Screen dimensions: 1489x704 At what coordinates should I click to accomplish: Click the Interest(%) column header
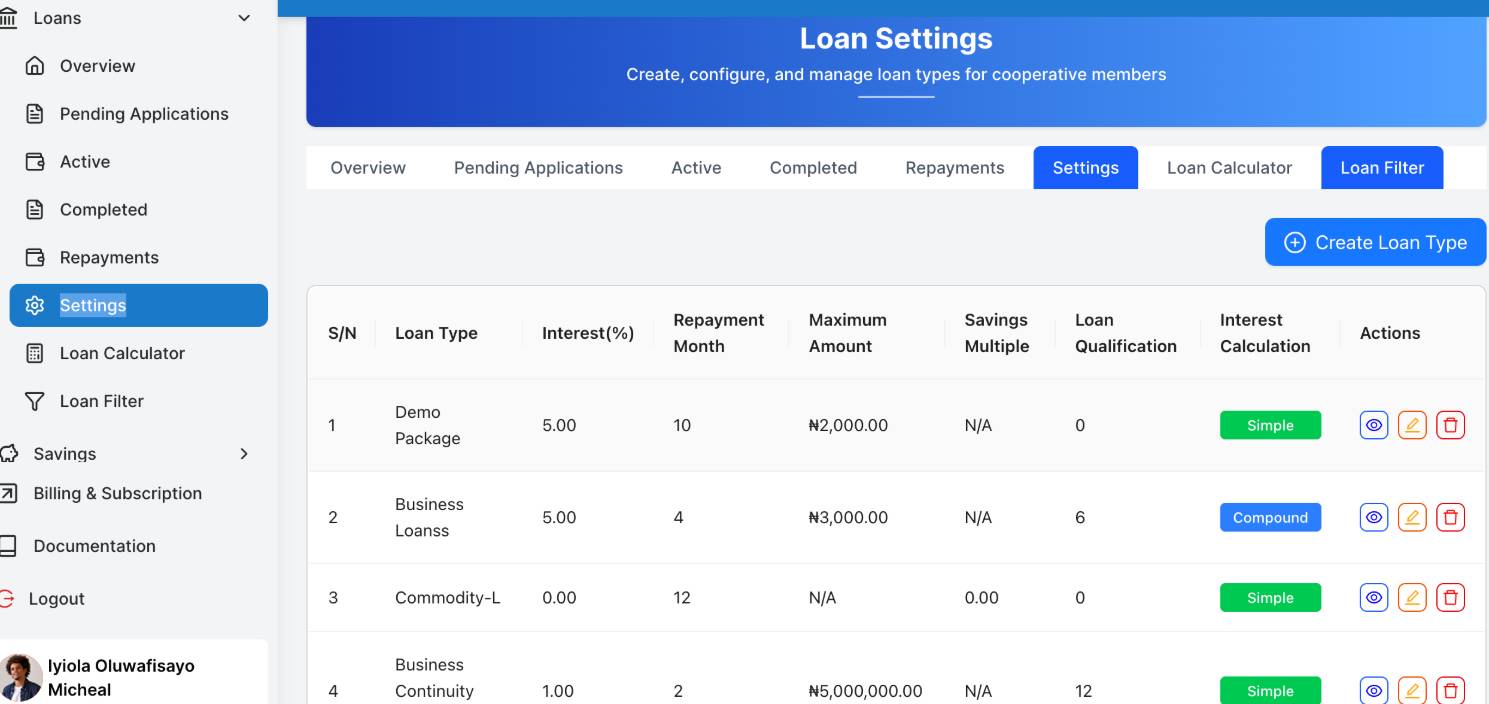tap(588, 333)
